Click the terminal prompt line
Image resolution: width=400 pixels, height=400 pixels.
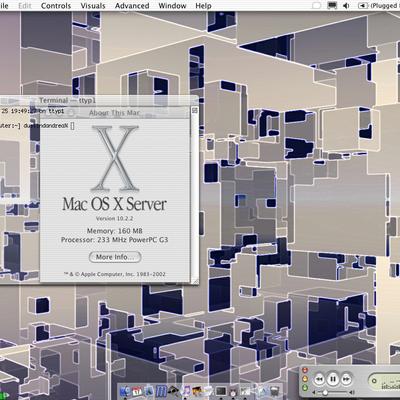[x=37, y=126]
